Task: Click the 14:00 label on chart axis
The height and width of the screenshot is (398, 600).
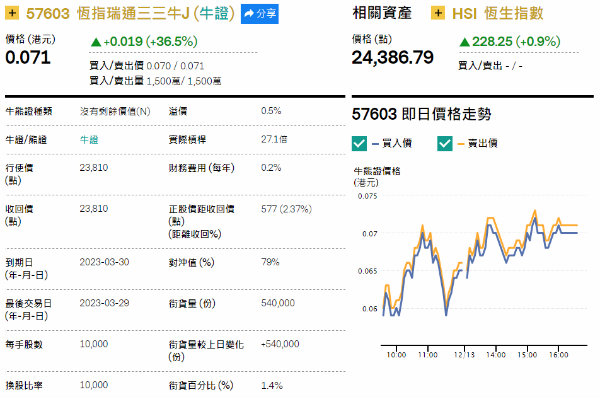Action: pyautogui.click(x=496, y=355)
